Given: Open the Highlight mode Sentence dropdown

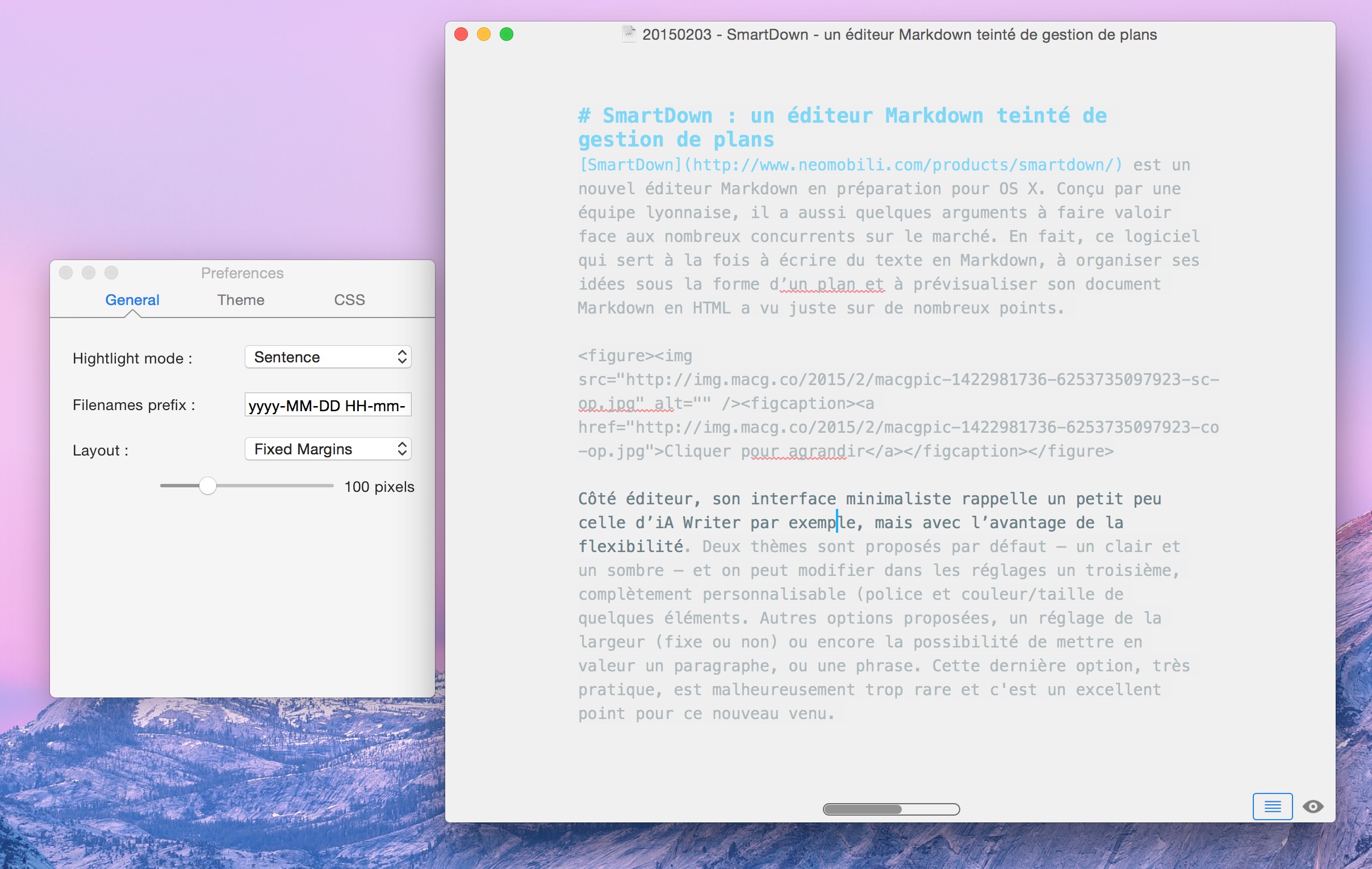Looking at the screenshot, I should coord(328,357).
